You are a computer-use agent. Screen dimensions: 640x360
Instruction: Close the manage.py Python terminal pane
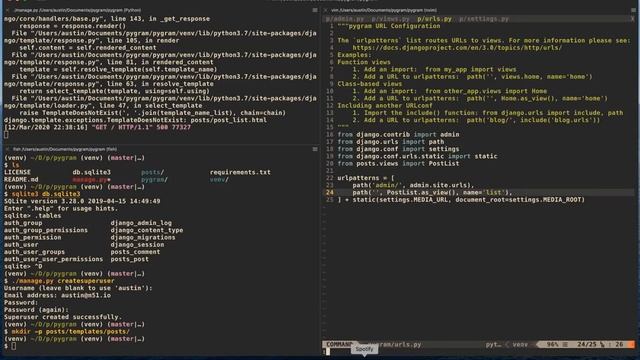click(7, 10)
